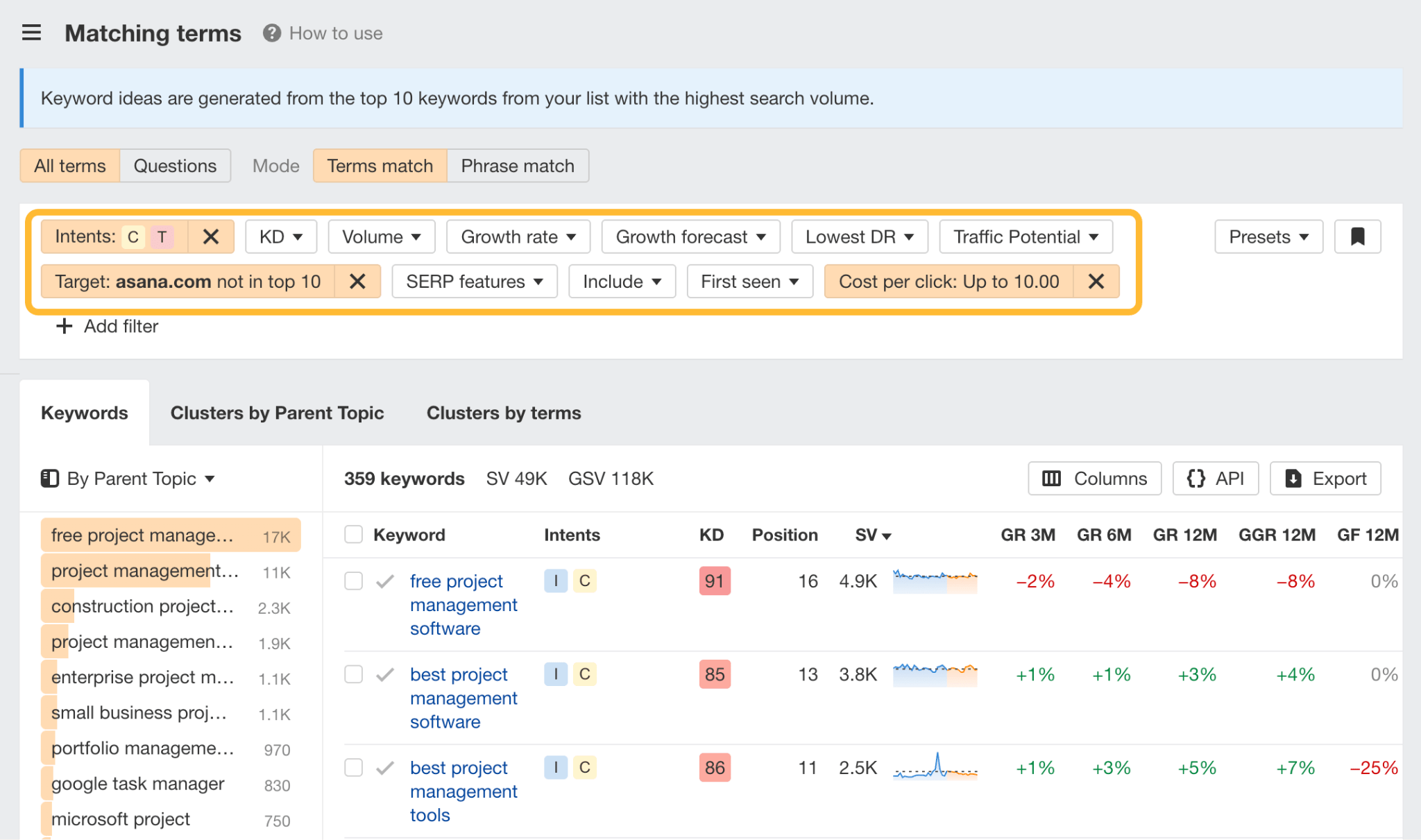Select the 'google task manager' parent topic
The height and width of the screenshot is (840, 1421).
tap(137, 784)
